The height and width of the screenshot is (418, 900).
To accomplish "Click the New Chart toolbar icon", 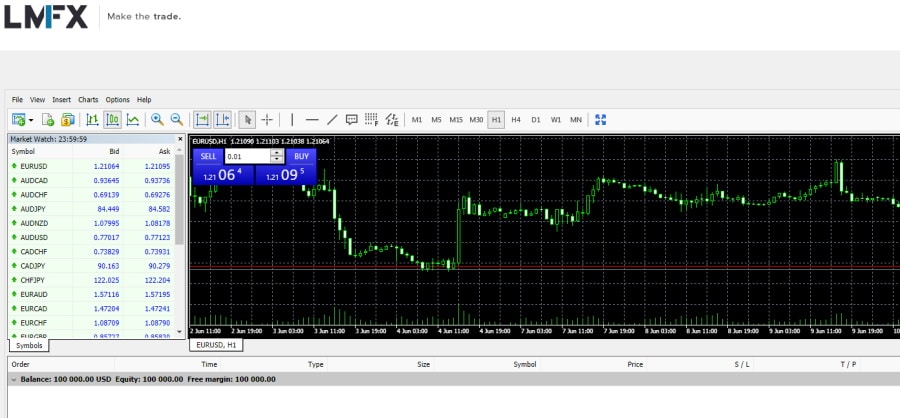I will pyautogui.click(x=18, y=119).
